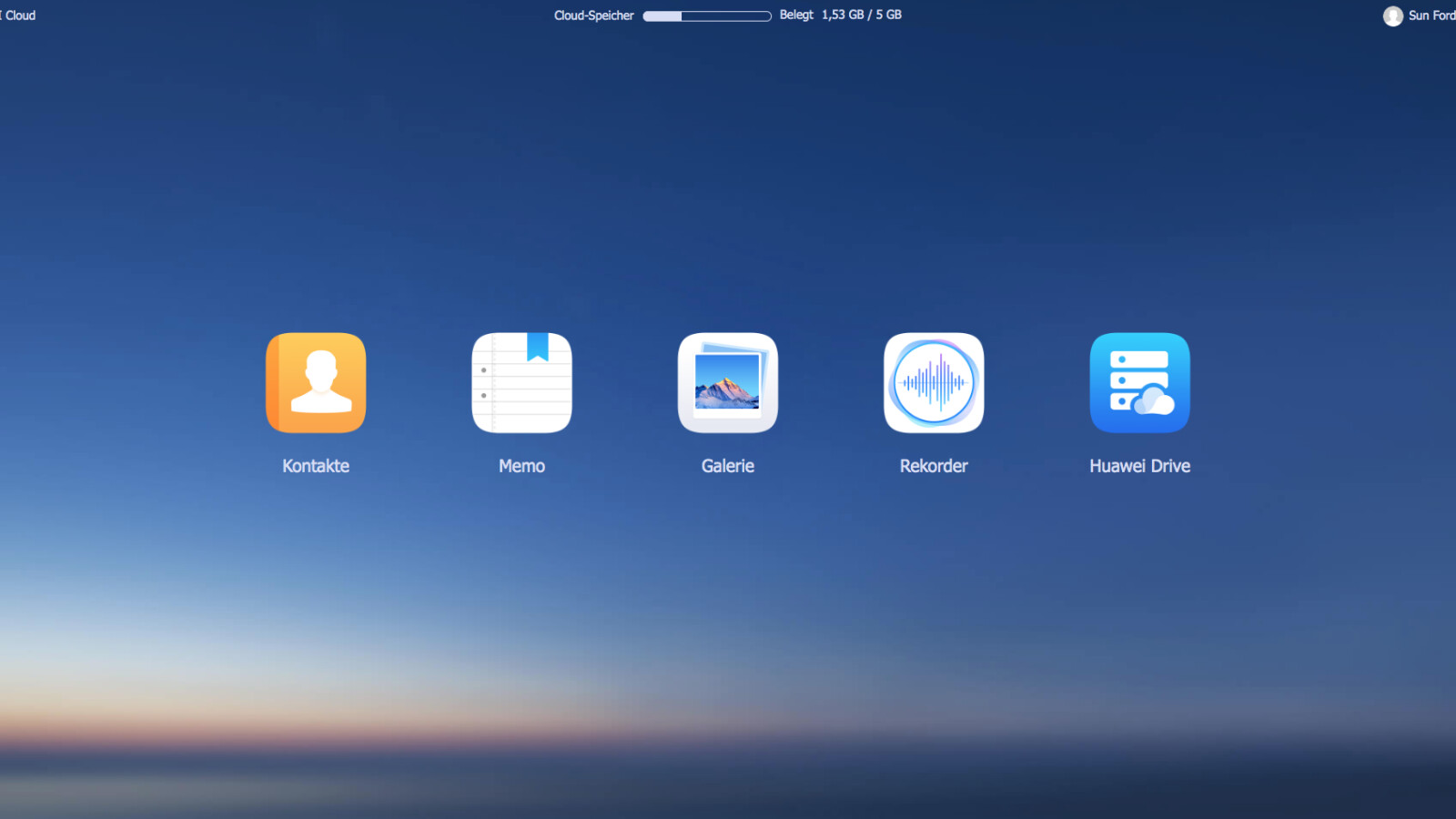Click the Cloud-Speicher label
This screenshot has width=1456, height=819.
click(x=593, y=15)
